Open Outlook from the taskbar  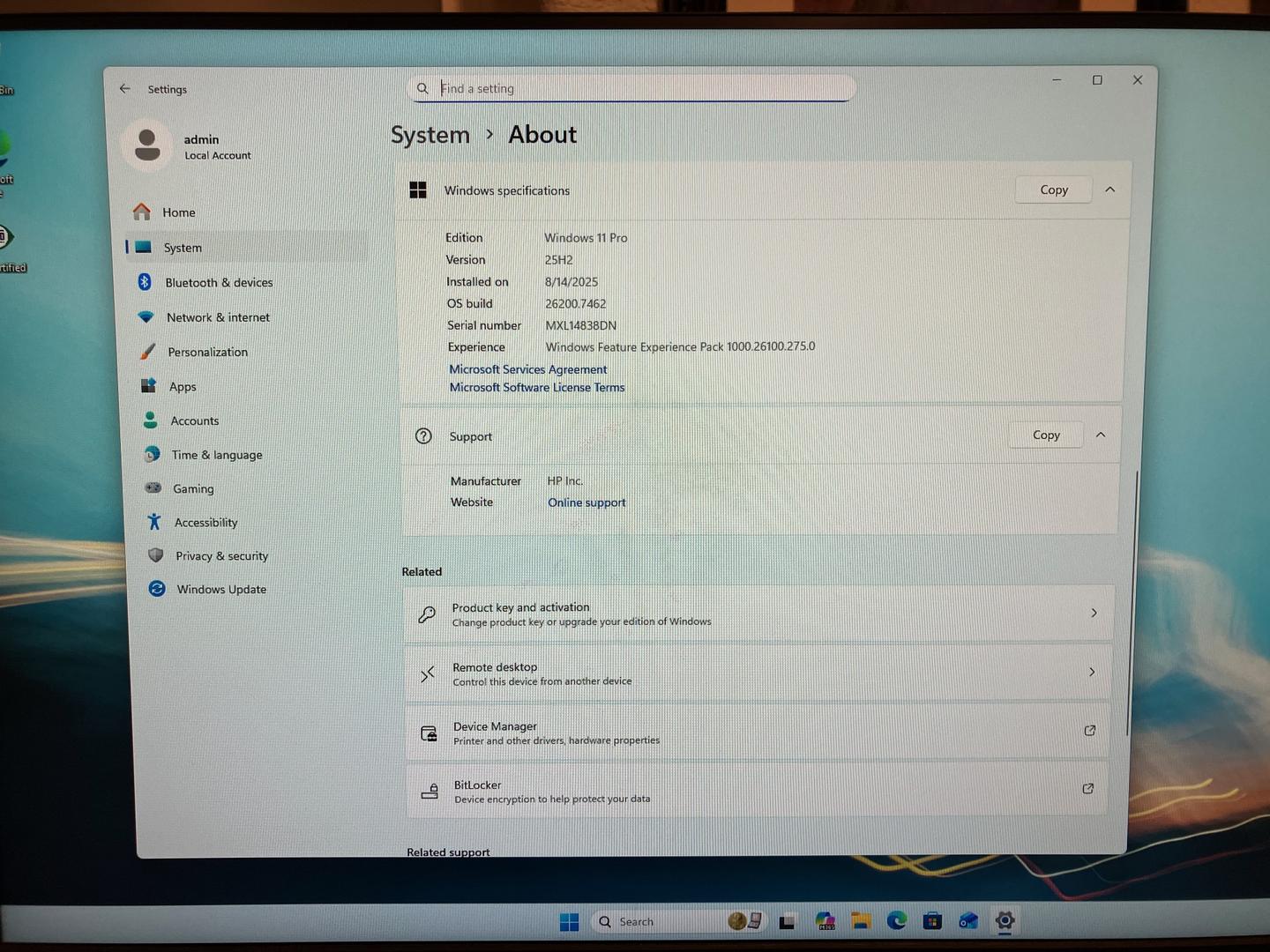[968, 921]
